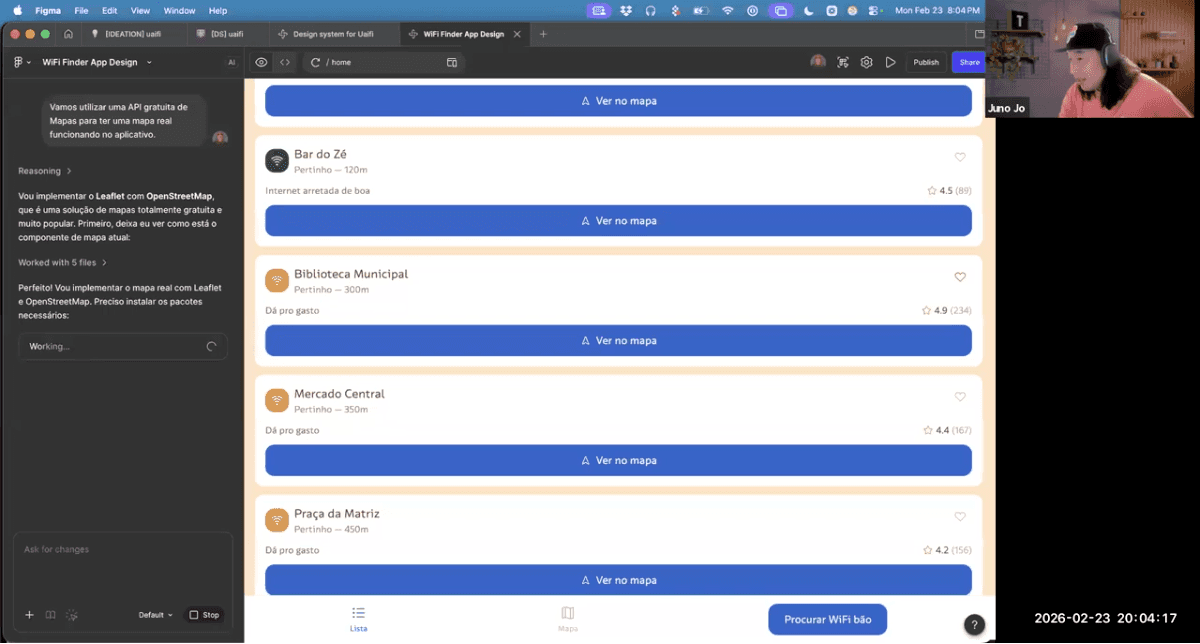The image size is (1200, 644).
Task: Switch to preview mode eye icon
Action: [261, 62]
